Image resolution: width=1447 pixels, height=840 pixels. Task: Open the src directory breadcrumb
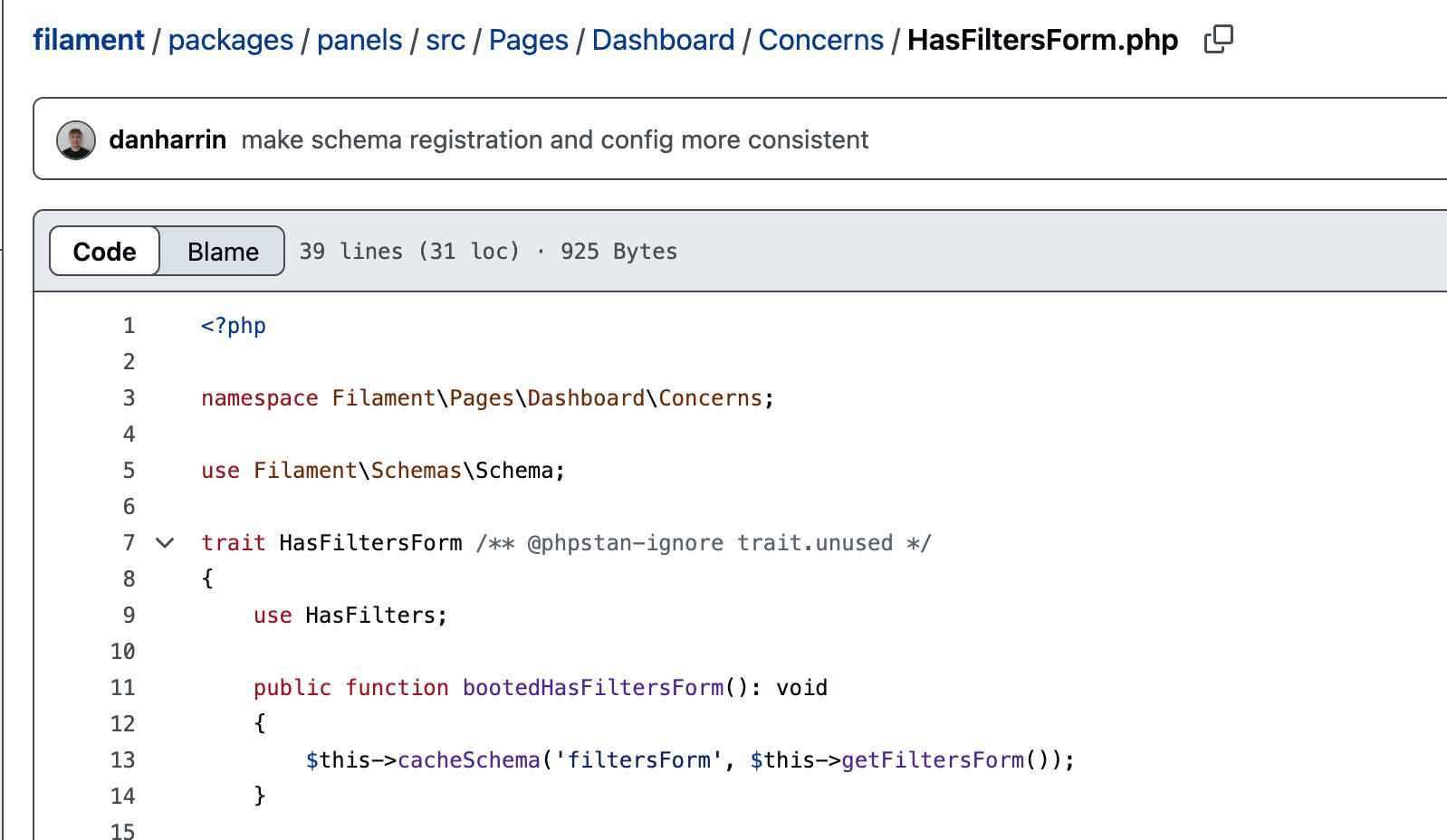(x=446, y=40)
